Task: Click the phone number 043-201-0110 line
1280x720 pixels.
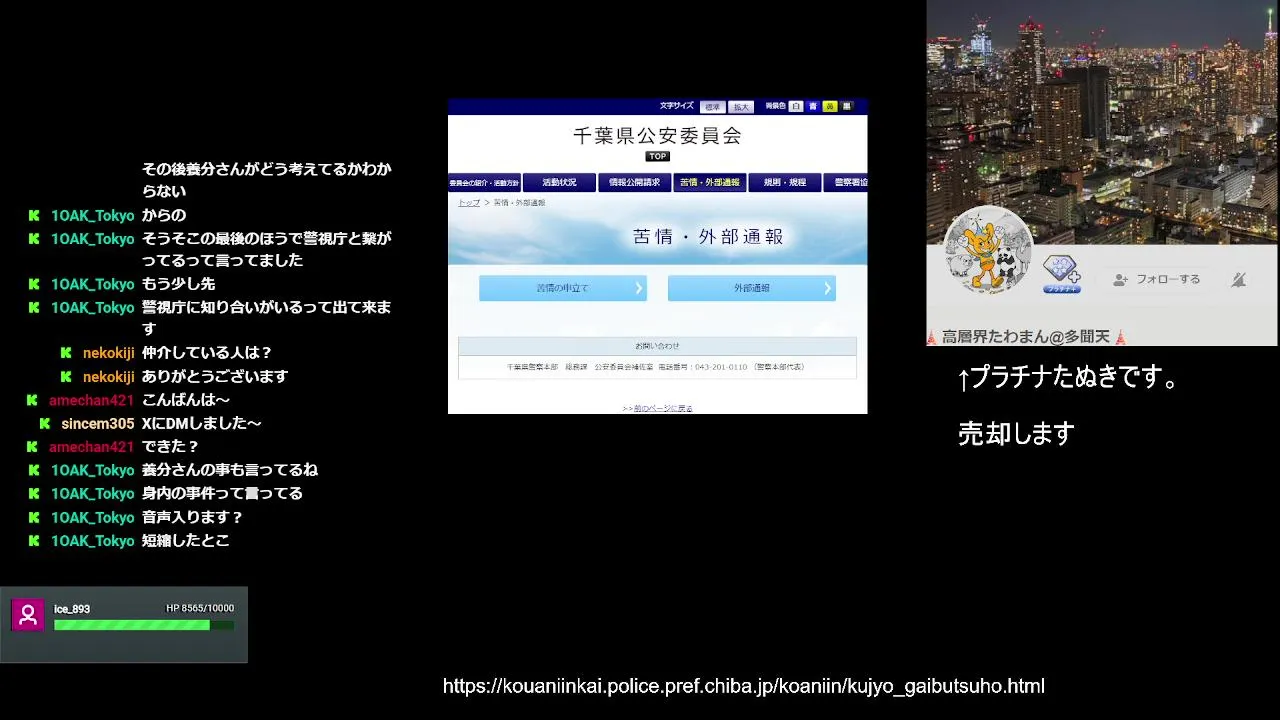Action: [x=657, y=367]
